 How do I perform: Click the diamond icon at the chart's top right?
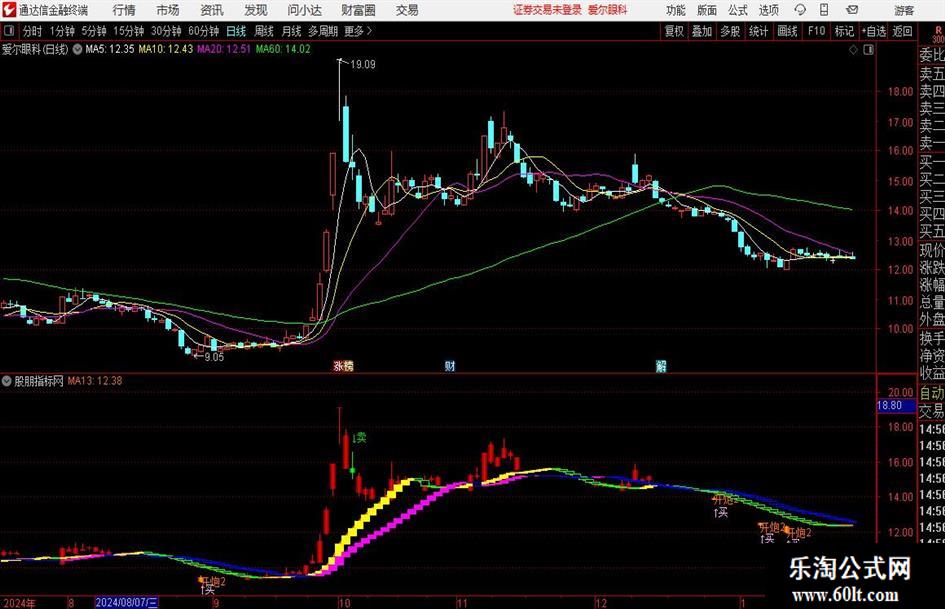[853, 50]
